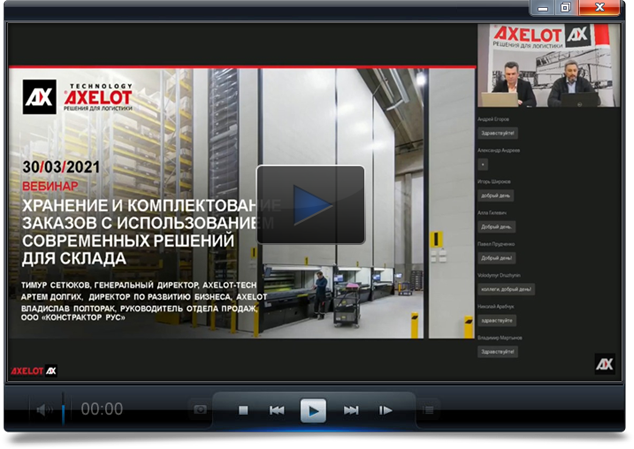Click the speaker line ВЛАДИСЛАВ ПОЛТОРАК
Screen dimensions: 634x449
pos(139,309)
